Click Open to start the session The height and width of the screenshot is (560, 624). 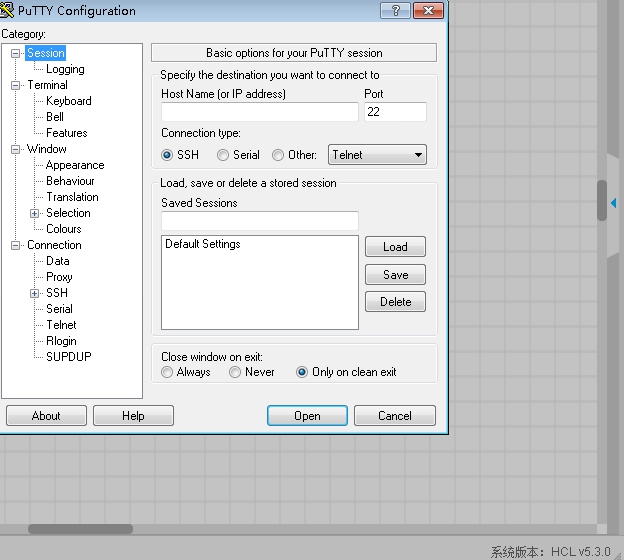[x=307, y=416]
